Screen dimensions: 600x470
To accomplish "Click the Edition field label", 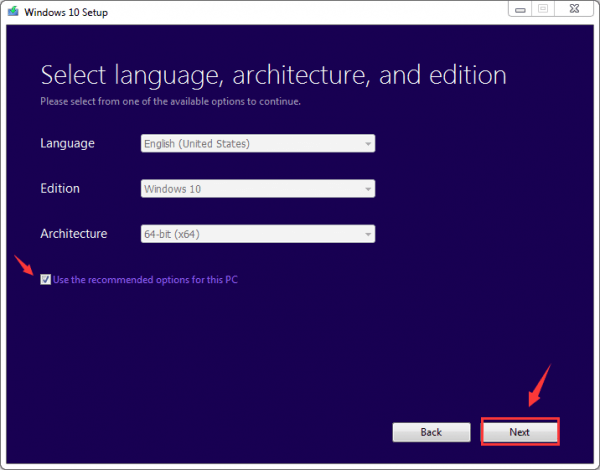I will pyautogui.click(x=60, y=188).
